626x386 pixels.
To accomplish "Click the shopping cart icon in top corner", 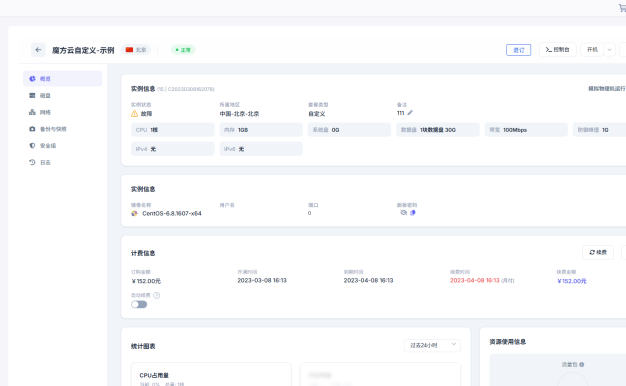I will tap(622, 8).
